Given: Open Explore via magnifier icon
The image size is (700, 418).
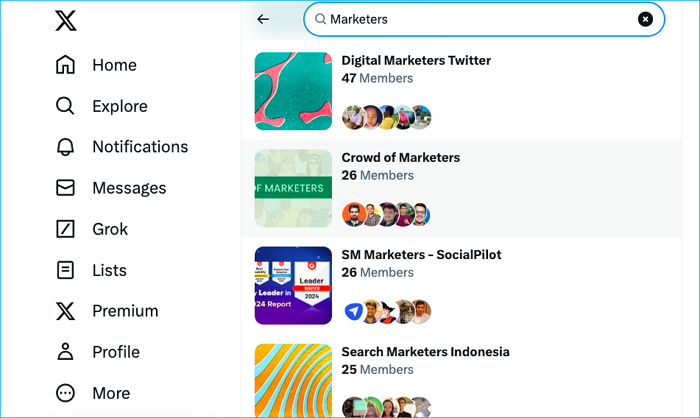Looking at the screenshot, I should [x=65, y=106].
